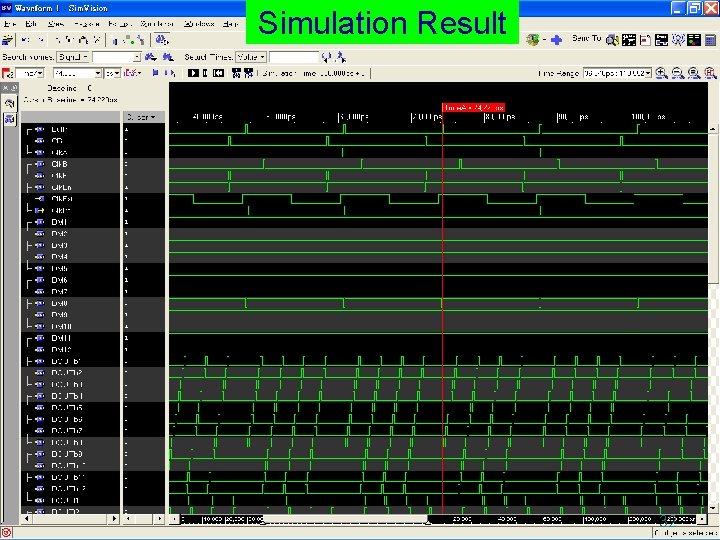The height and width of the screenshot is (540, 720).
Task: Click the copy toolbar icon
Action: (x=70, y=40)
